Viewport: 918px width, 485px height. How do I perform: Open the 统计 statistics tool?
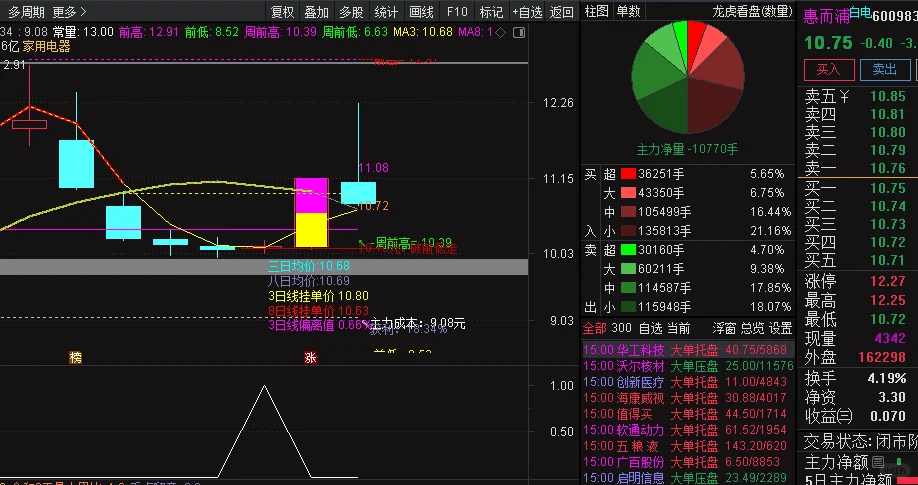[x=386, y=12]
